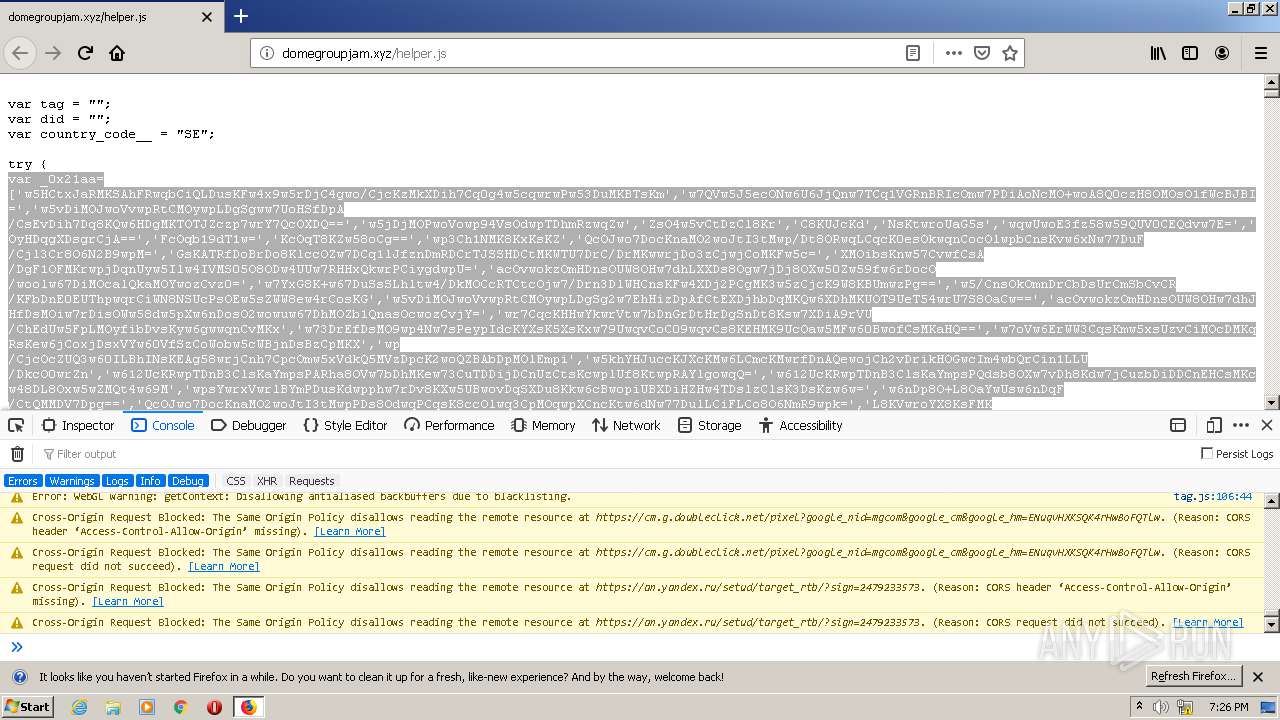Toggle reader view in address bar
The image size is (1280, 720).
(x=913, y=53)
